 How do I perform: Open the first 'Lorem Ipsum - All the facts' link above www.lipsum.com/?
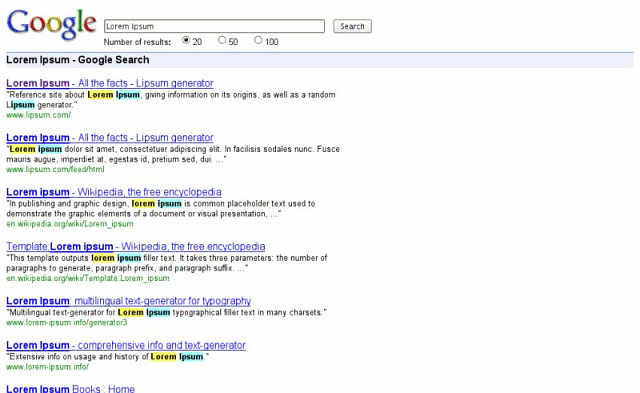pyautogui.click(x=110, y=83)
